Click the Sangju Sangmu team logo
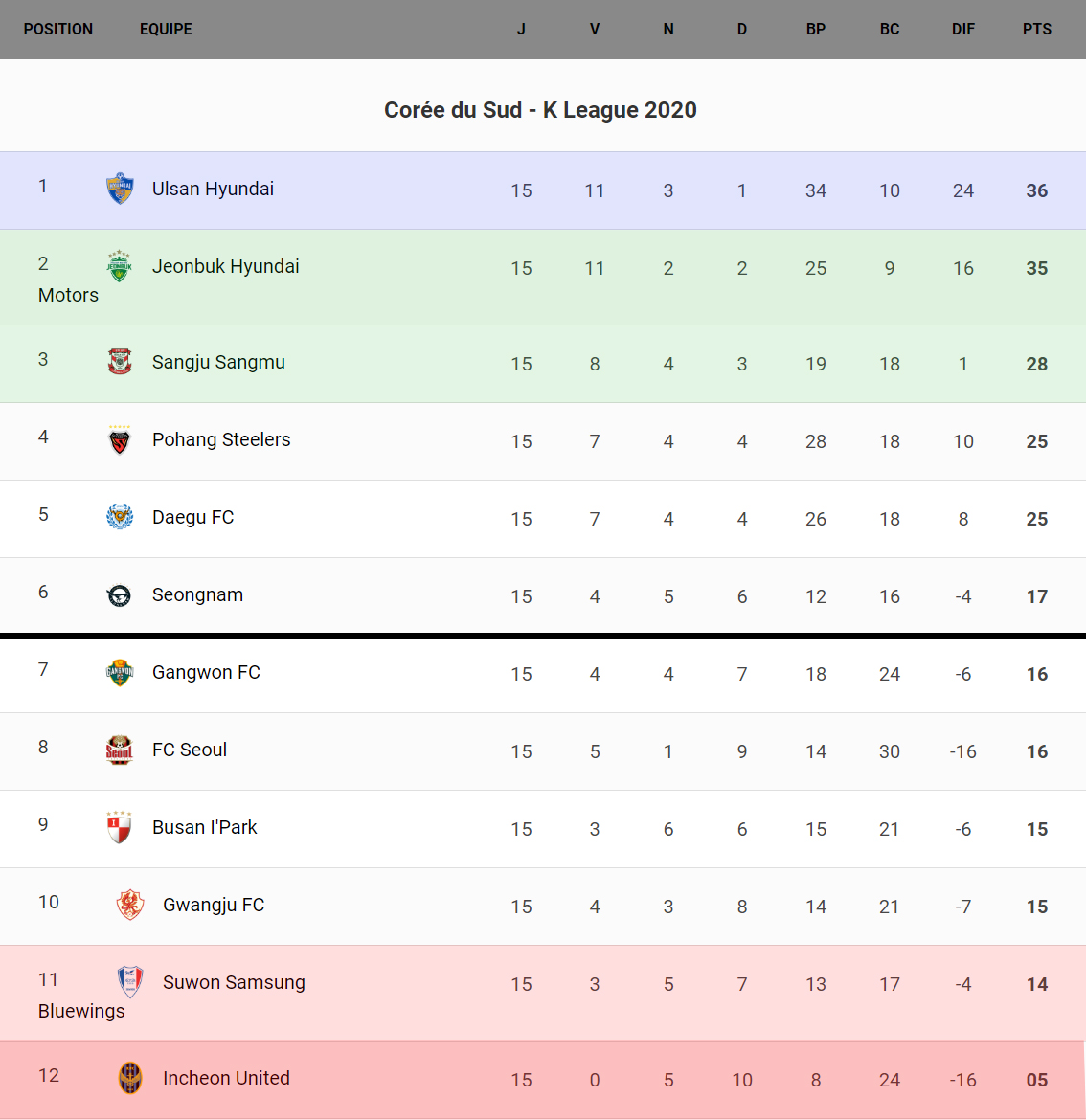 (120, 362)
